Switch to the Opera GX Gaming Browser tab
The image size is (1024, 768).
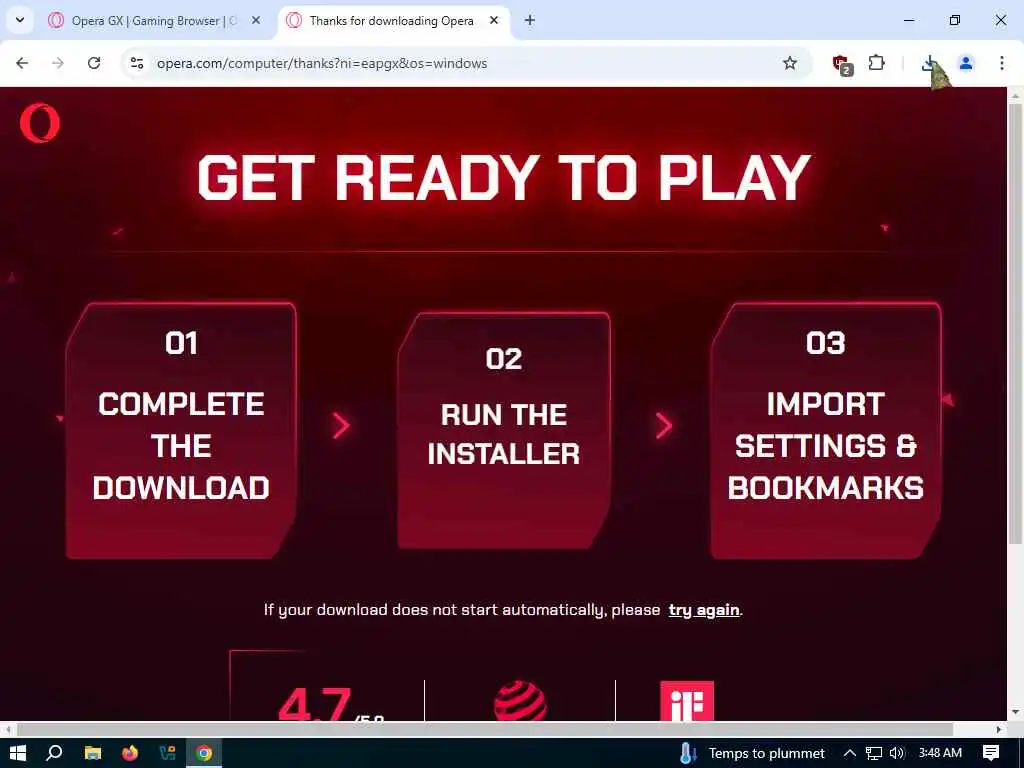coord(155,21)
